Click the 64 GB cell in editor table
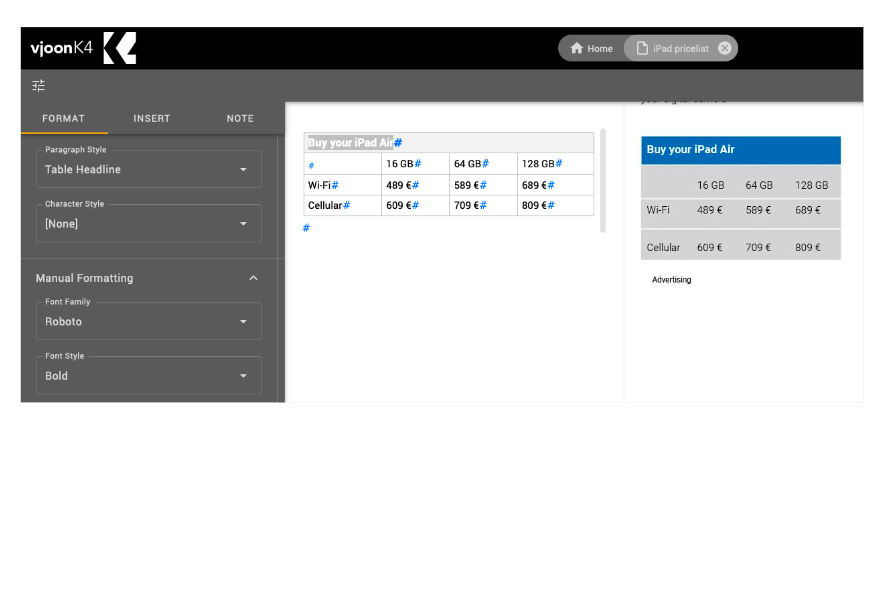Image resolution: width=886 pixels, height=591 pixels. pos(483,164)
